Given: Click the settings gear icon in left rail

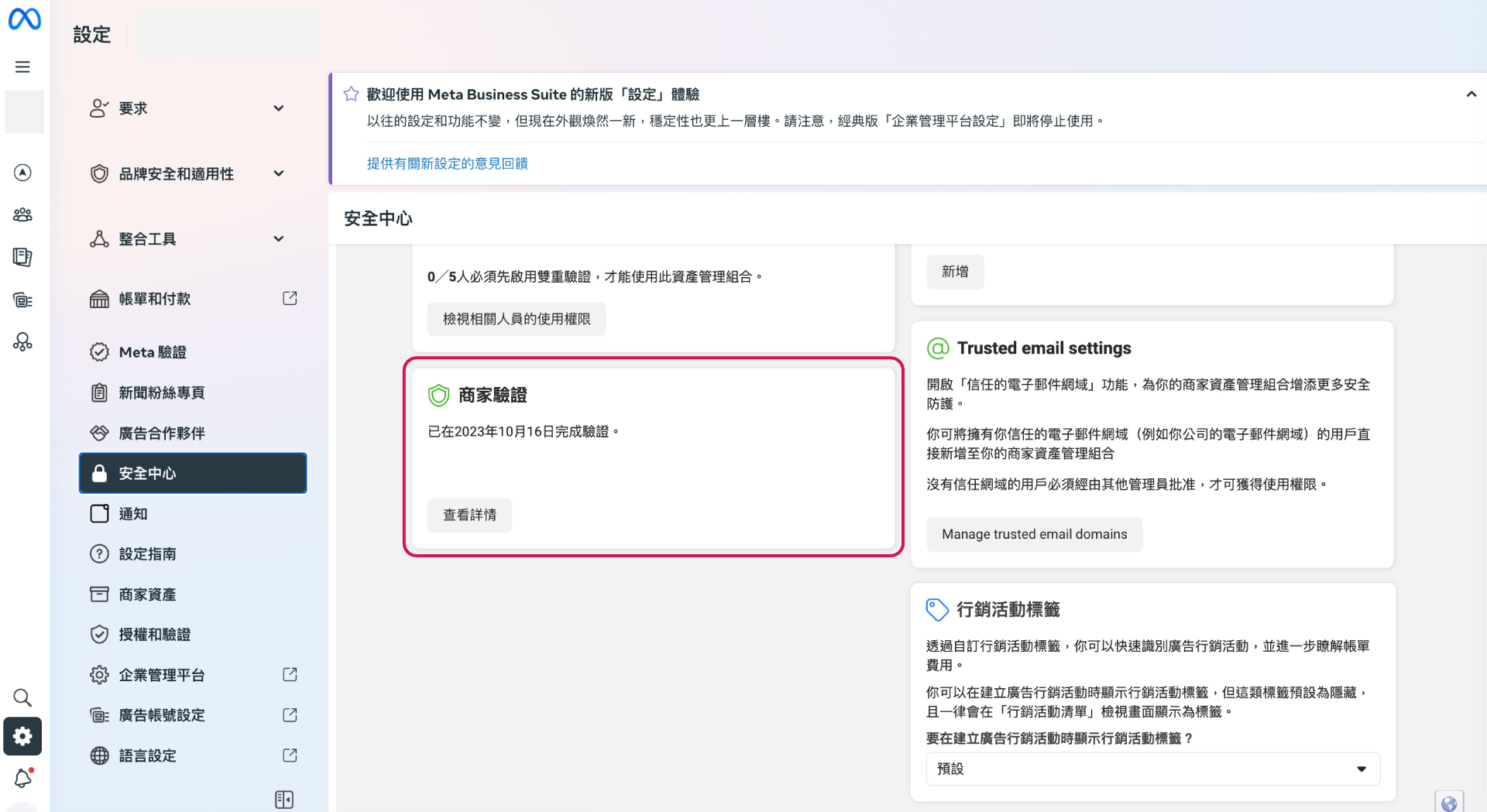Looking at the screenshot, I should [x=22, y=736].
